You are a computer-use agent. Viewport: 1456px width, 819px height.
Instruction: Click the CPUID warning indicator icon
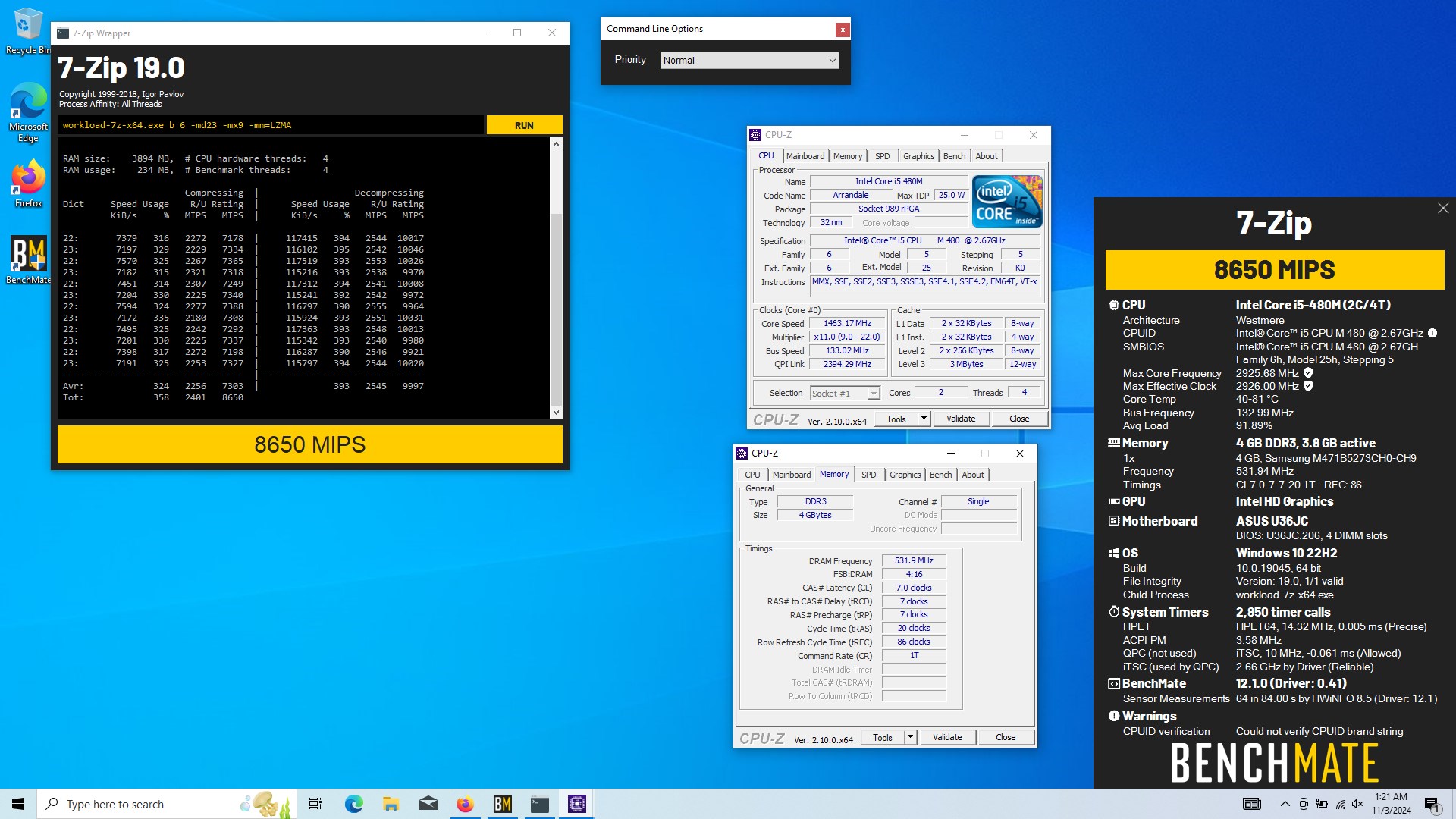click(x=1432, y=333)
